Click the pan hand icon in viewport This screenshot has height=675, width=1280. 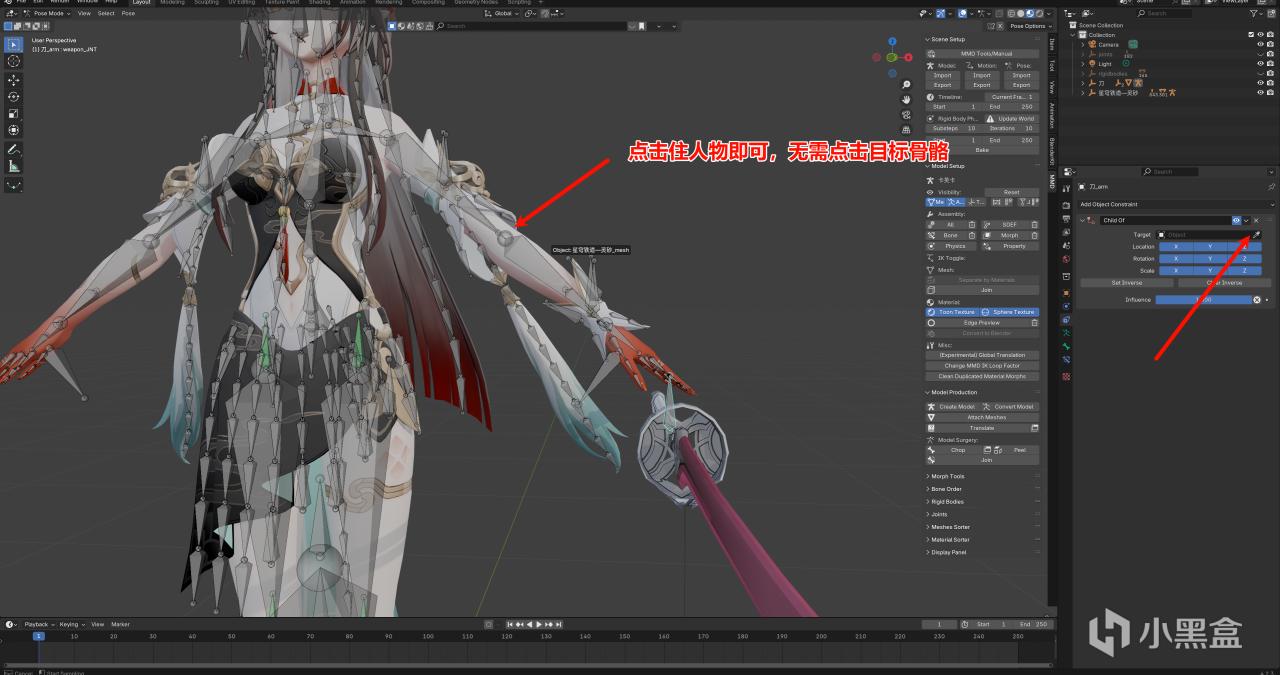(x=906, y=100)
